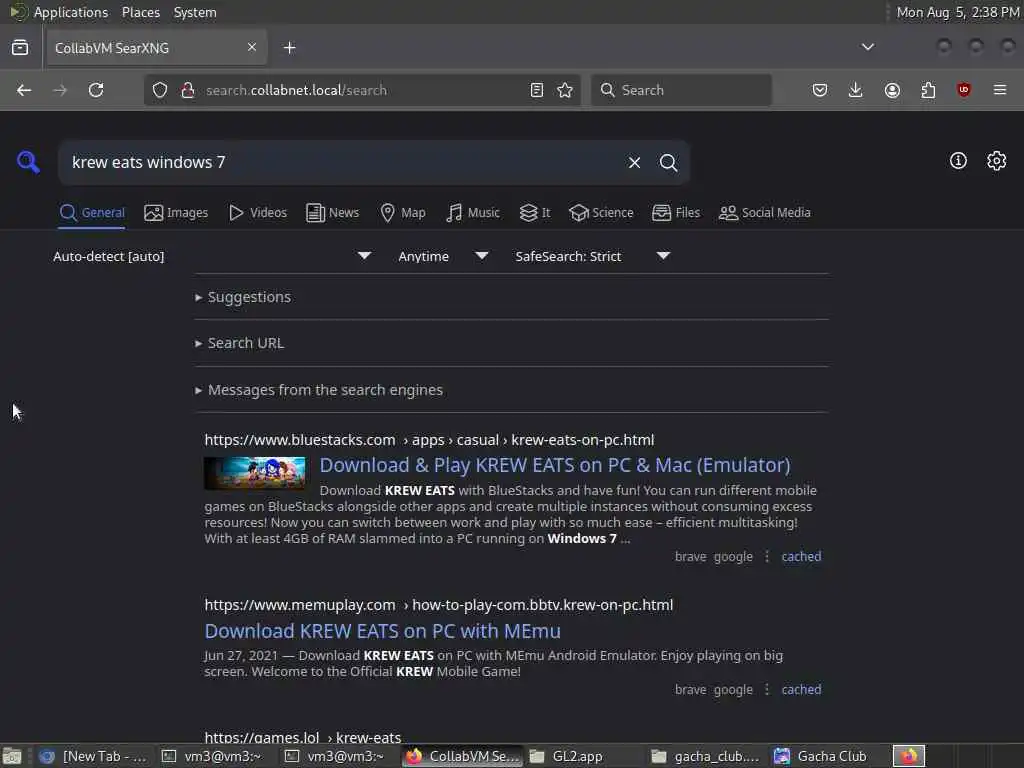Switch to IT category
The image size is (1024, 768).
(535, 213)
